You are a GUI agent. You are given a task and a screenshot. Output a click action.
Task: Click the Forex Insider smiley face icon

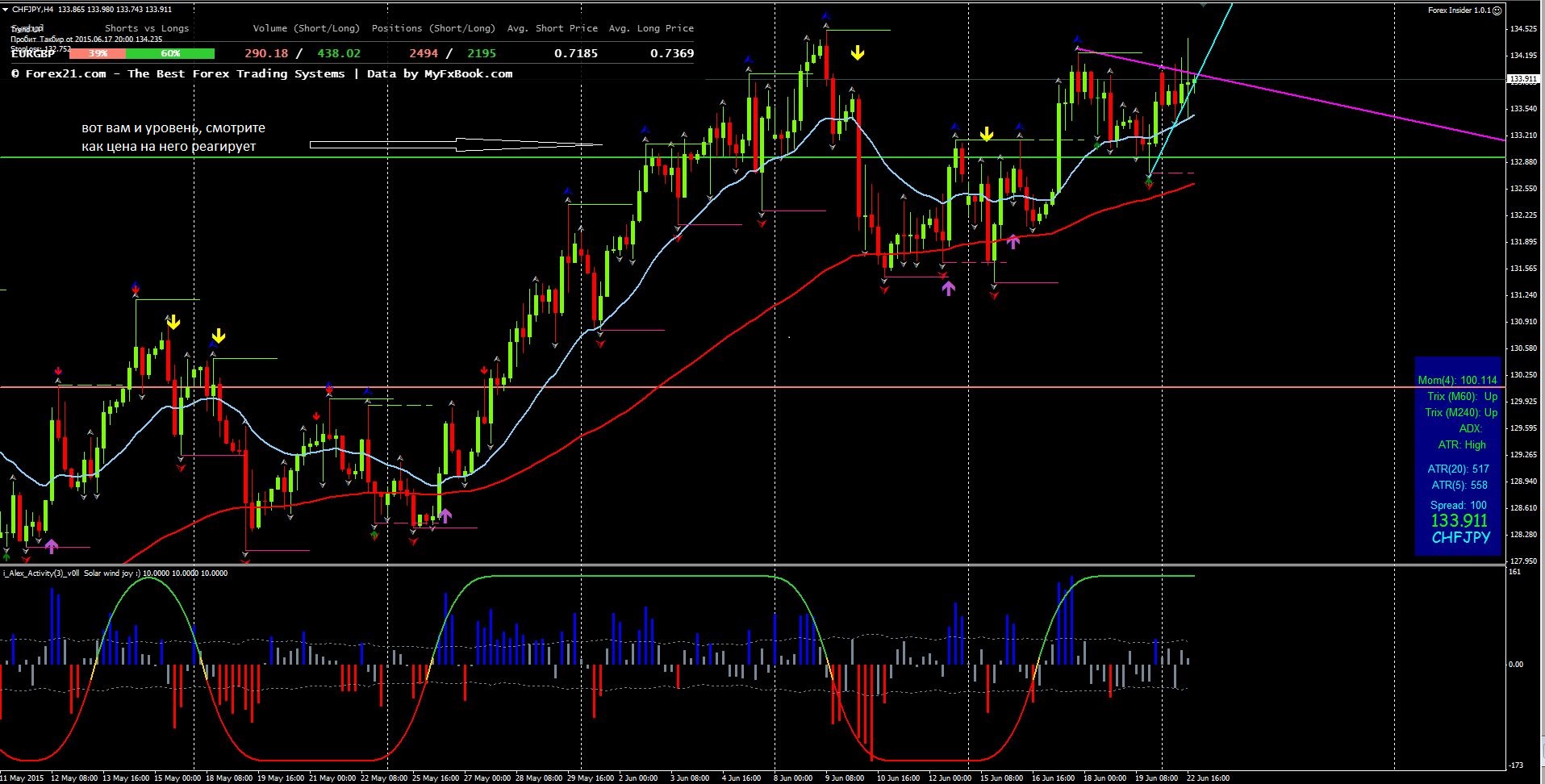1497,10
